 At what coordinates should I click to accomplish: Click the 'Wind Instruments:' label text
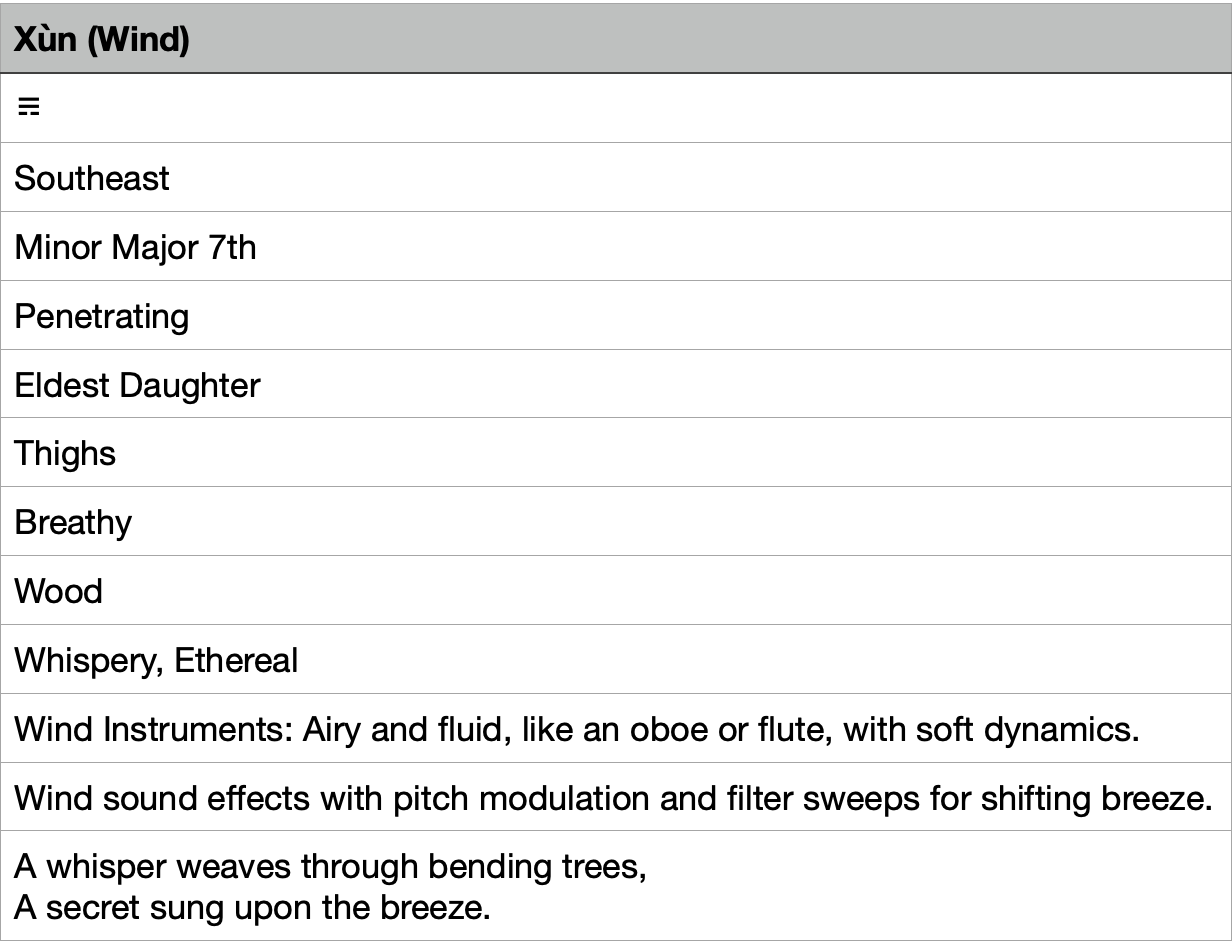(x=155, y=730)
